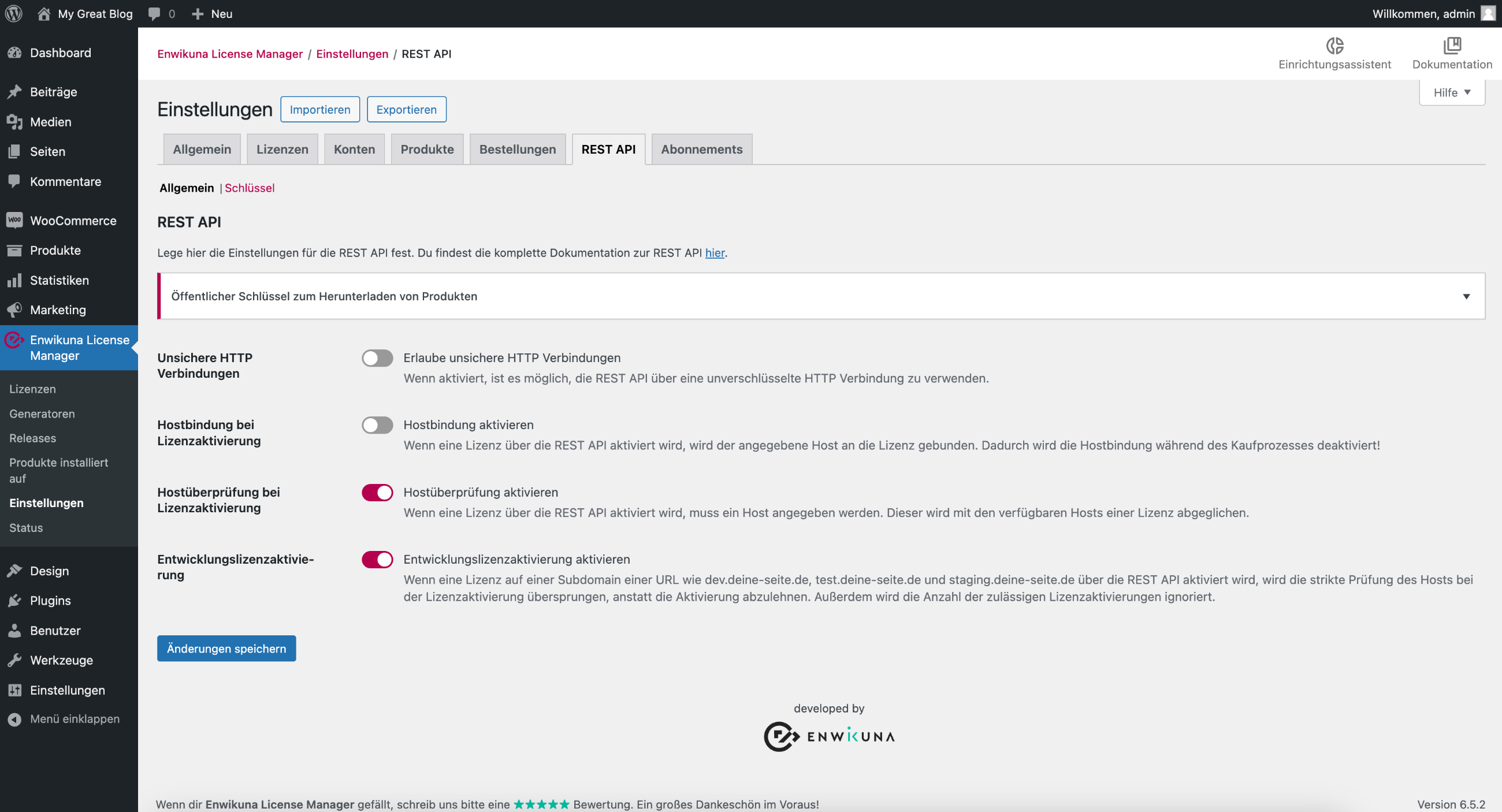
Task: Click the Exportieren button
Action: pyautogui.click(x=406, y=110)
